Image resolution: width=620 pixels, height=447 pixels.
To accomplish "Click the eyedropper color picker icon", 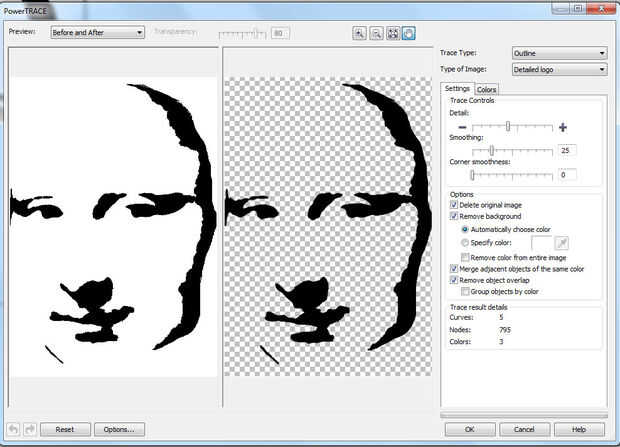I will coord(563,243).
